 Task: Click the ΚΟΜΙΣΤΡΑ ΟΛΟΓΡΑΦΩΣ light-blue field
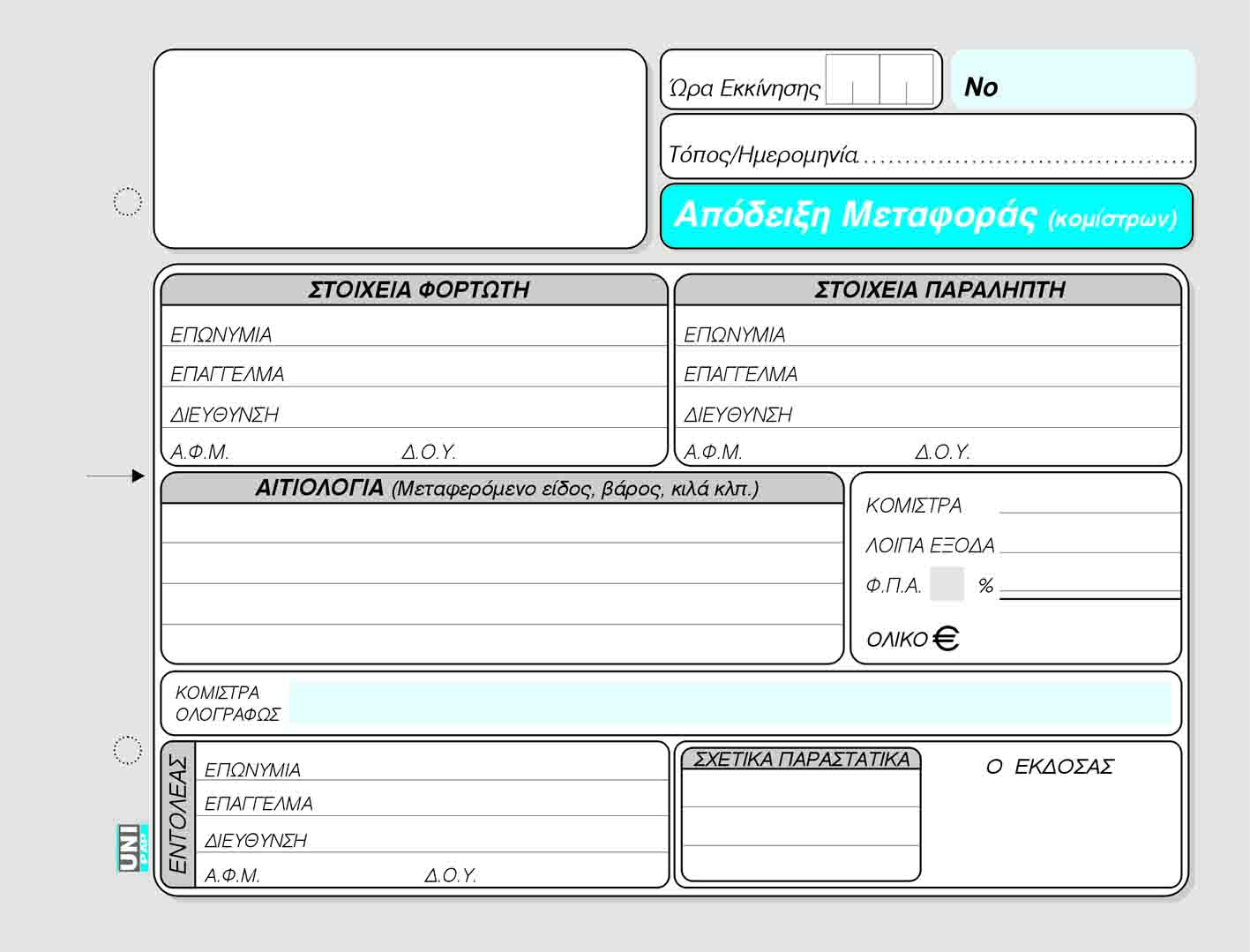[729, 703]
